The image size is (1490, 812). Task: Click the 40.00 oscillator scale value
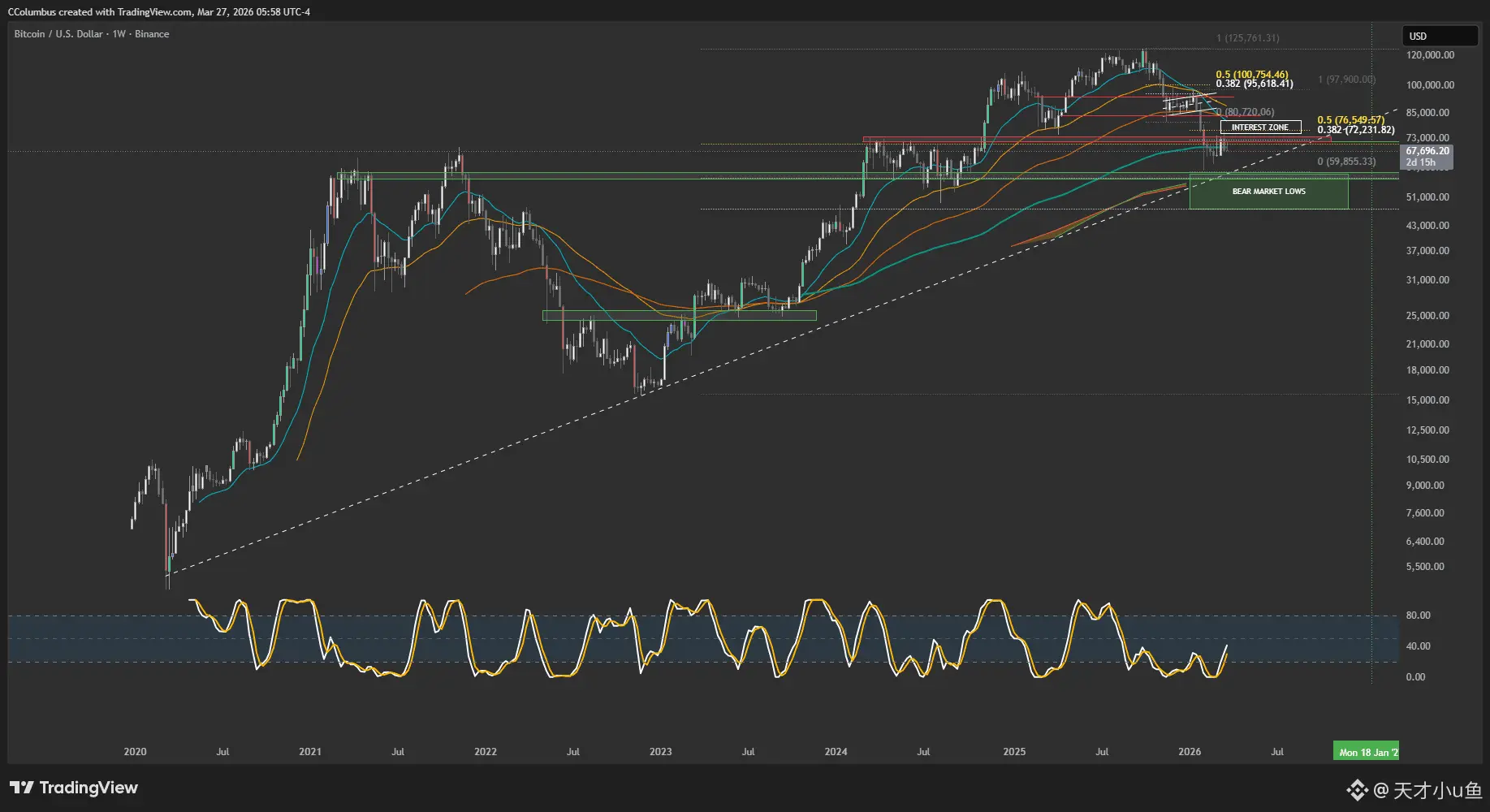pyautogui.click(x=1418, y=646)
